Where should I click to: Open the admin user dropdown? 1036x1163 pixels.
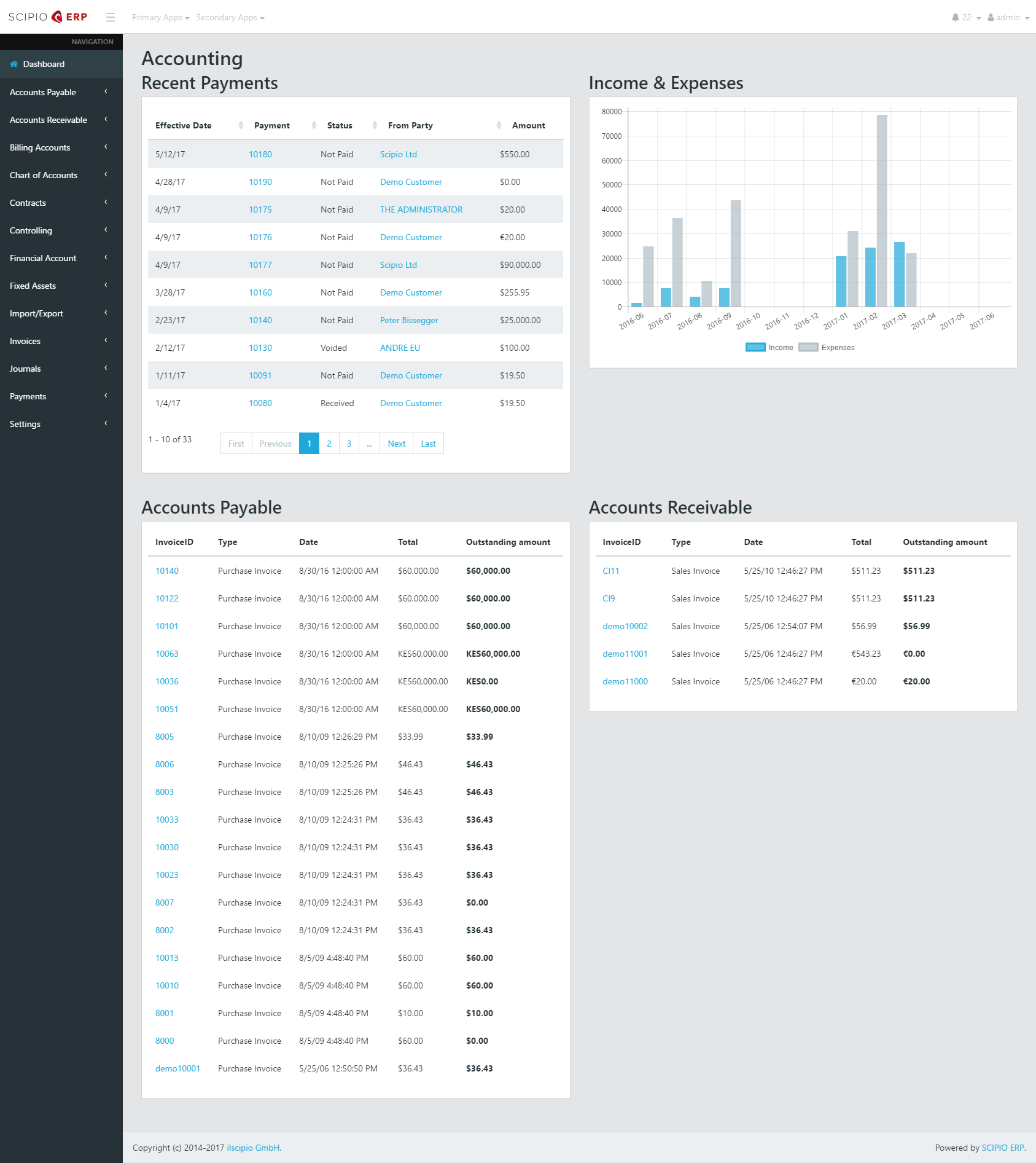[1008, 17]
